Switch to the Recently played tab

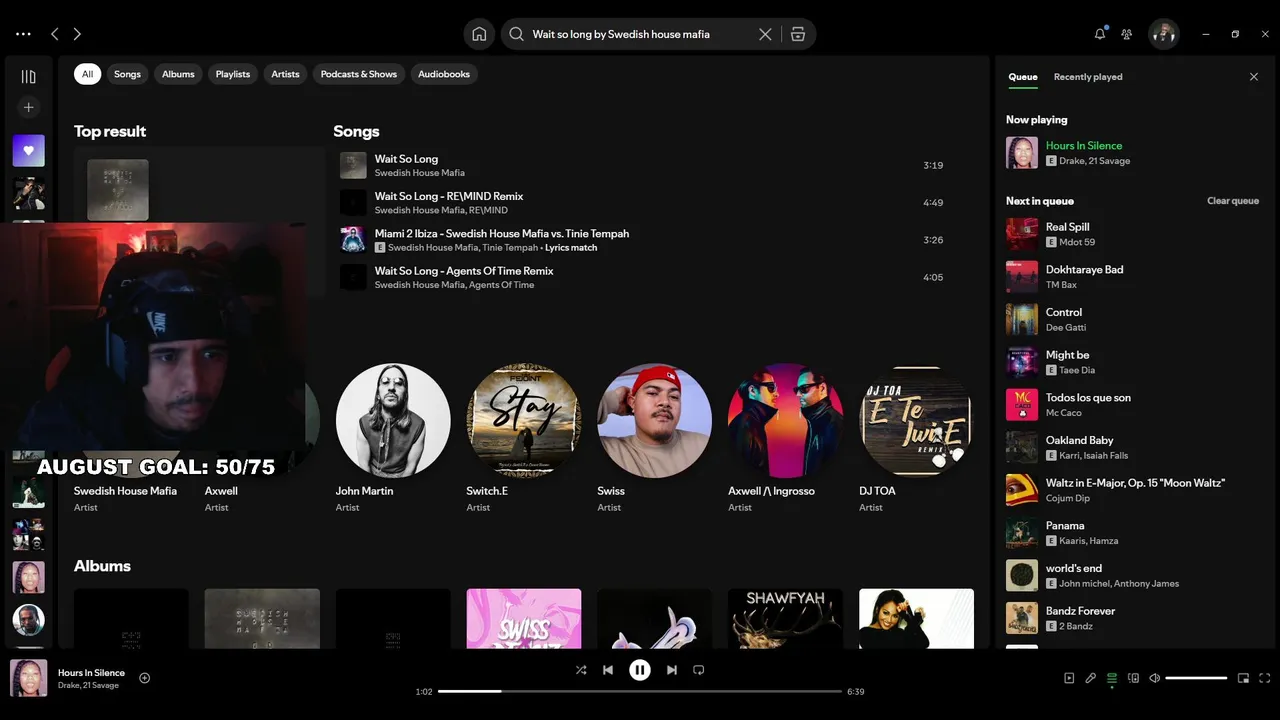1088,77
